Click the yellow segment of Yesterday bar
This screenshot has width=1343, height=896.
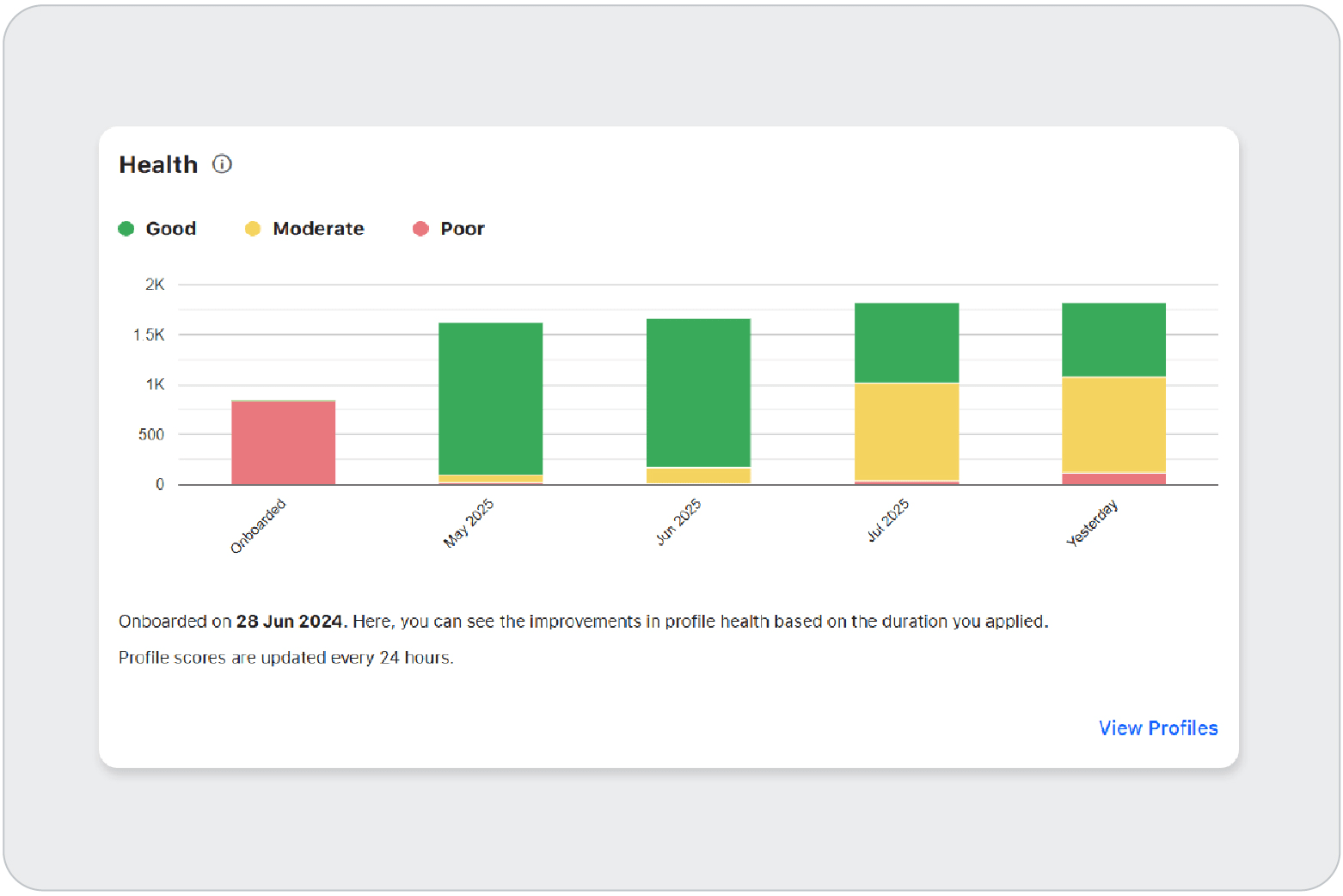point(1113,425)
